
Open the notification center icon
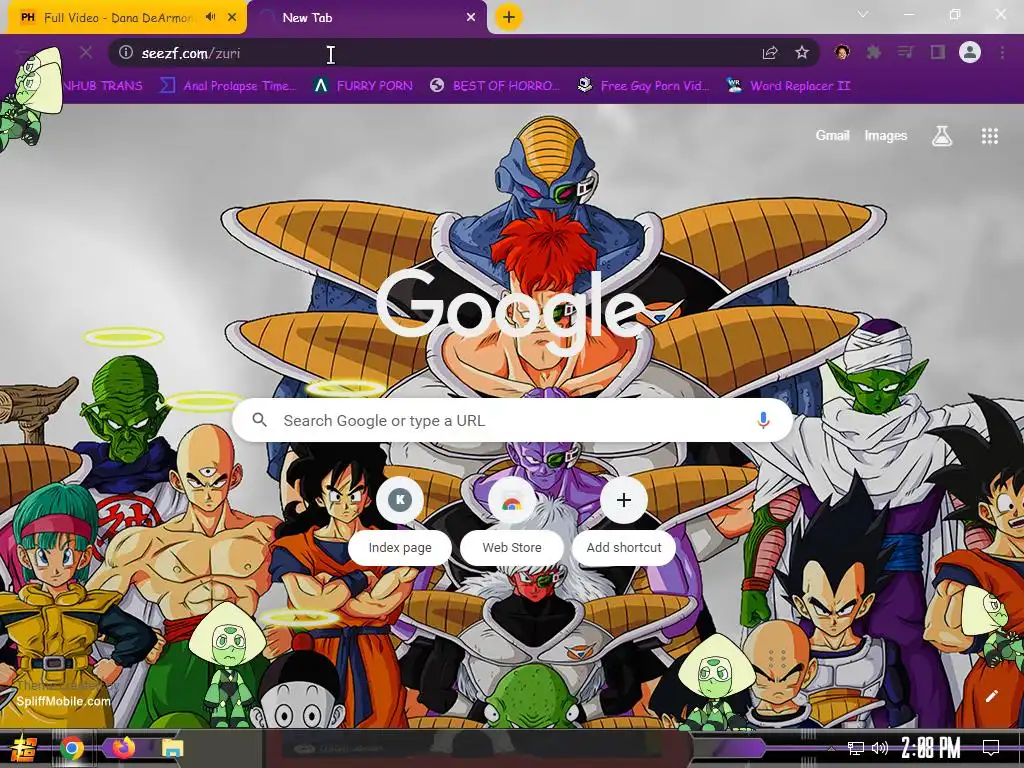tap(991, 748)
